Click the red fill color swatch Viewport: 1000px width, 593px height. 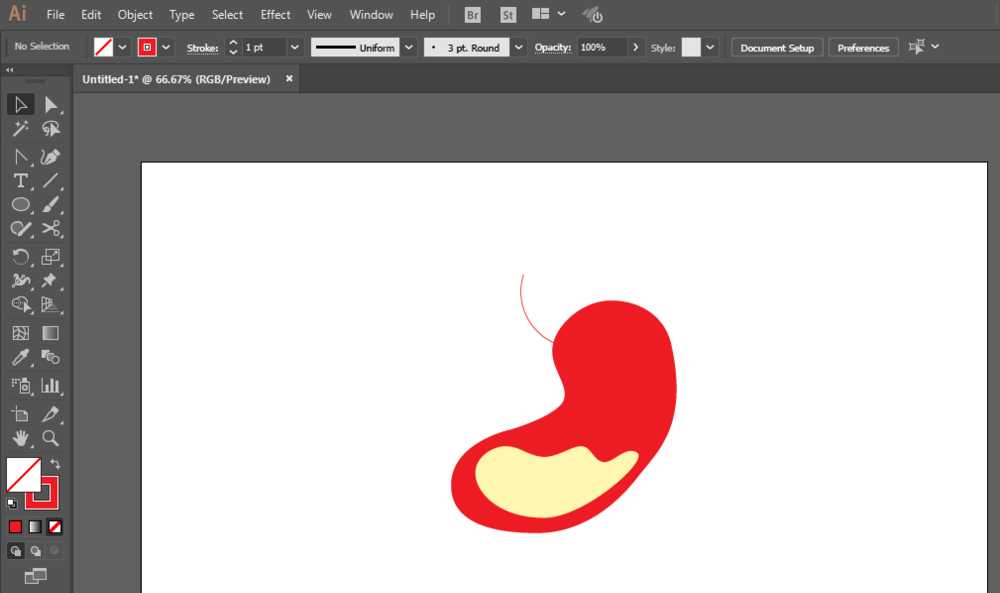(x=15, y=527)
